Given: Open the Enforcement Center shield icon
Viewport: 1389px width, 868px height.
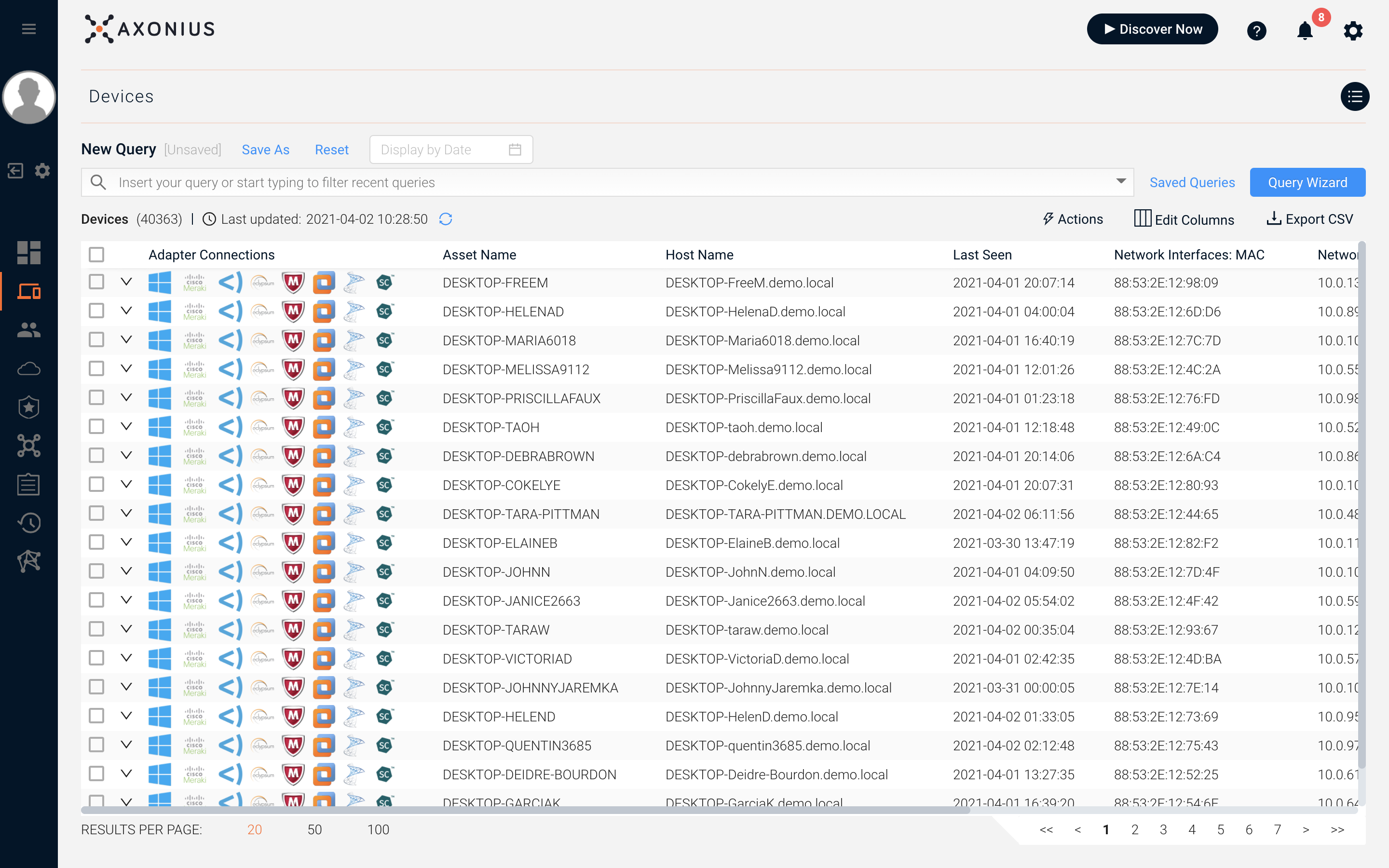Looking at the screenshot, I should (x=29, y=407).
